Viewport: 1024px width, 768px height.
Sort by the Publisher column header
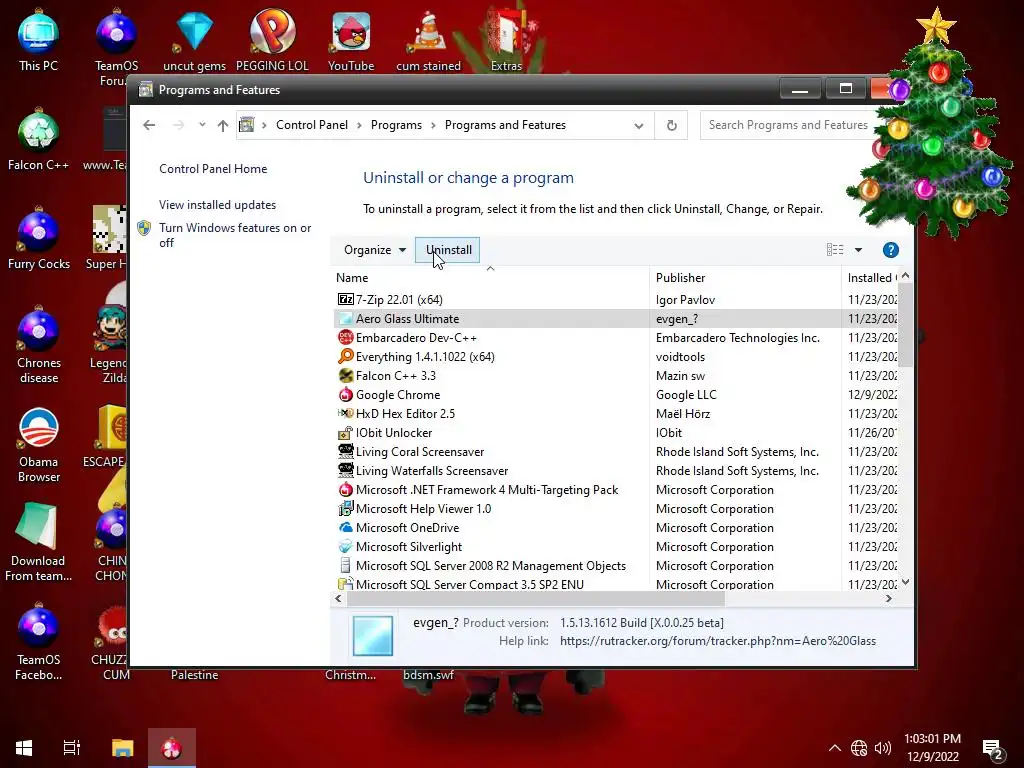pos(746,278)
